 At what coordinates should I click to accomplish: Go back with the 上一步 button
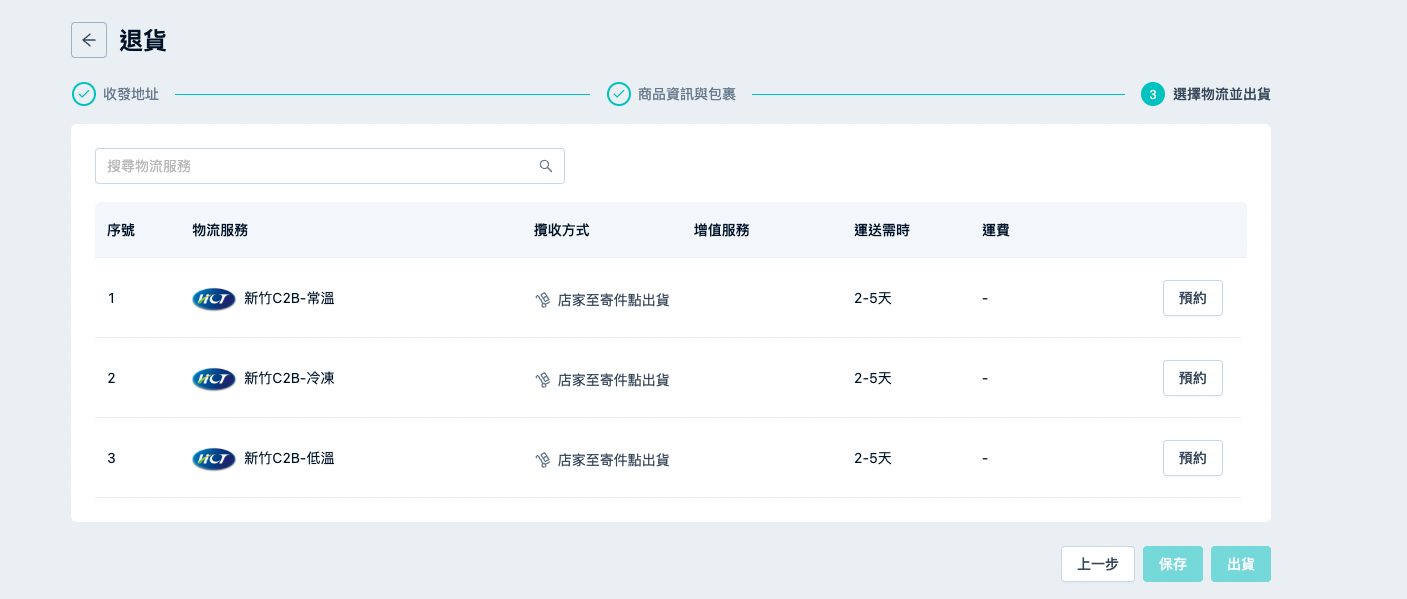[1098, 564]
